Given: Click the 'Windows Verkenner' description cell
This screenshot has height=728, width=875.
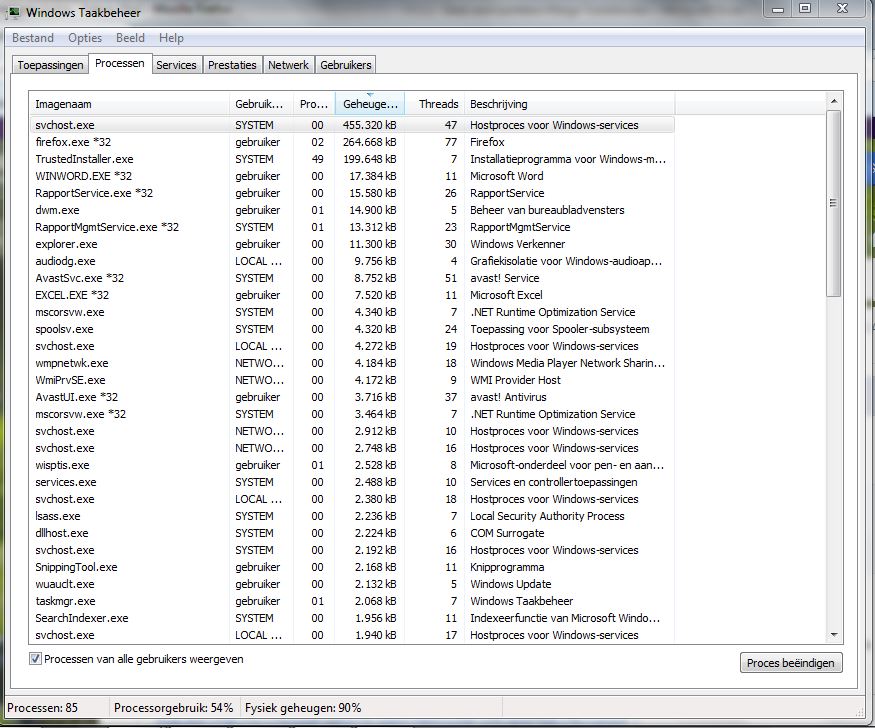Looking at the screenshot, I should 517,244.
